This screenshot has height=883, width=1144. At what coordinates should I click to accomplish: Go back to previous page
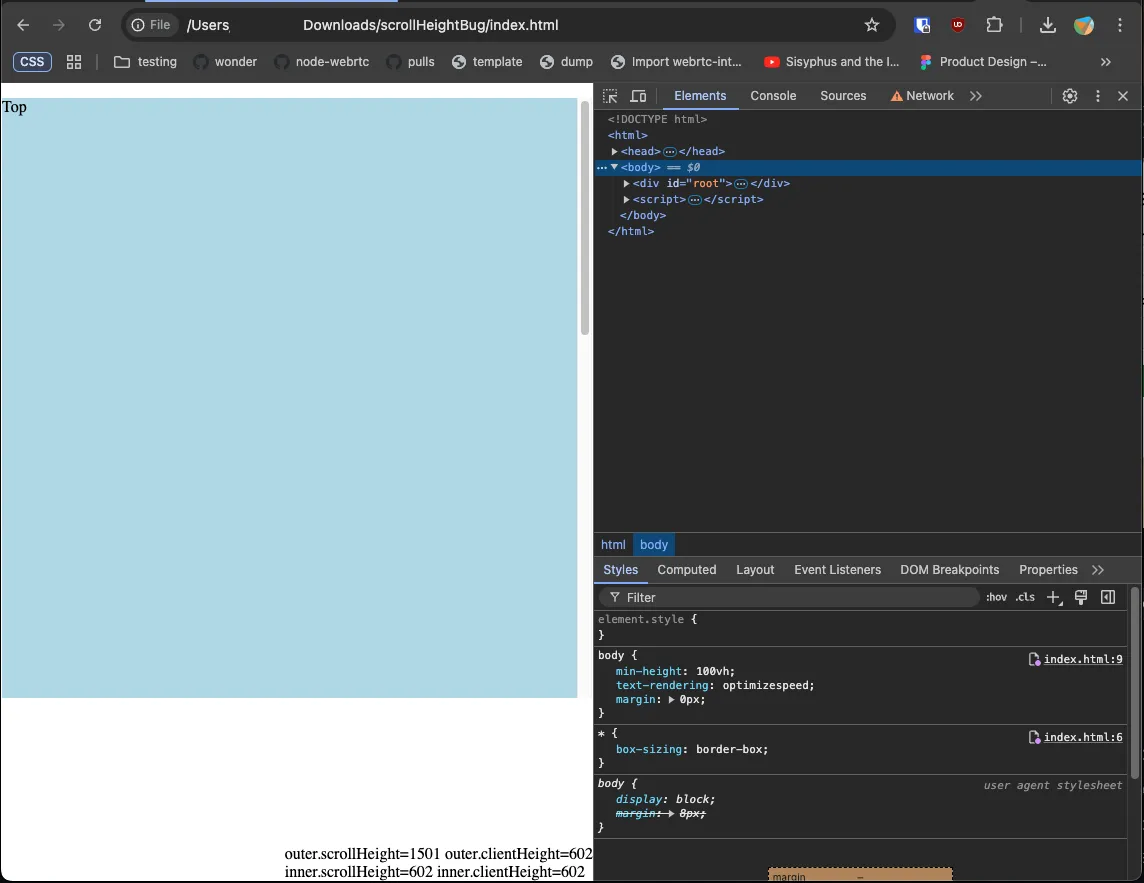click(23, 25)
